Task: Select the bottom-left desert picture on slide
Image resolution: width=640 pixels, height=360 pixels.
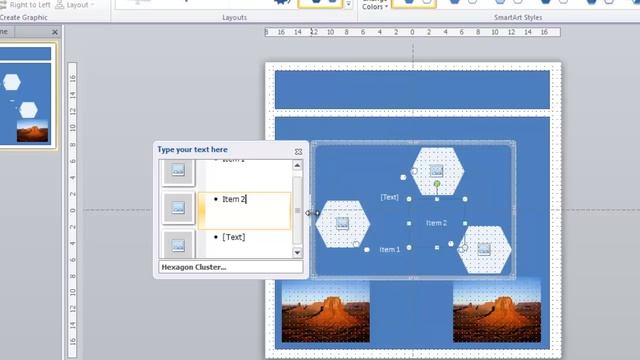Action: (x=326, y=311)
